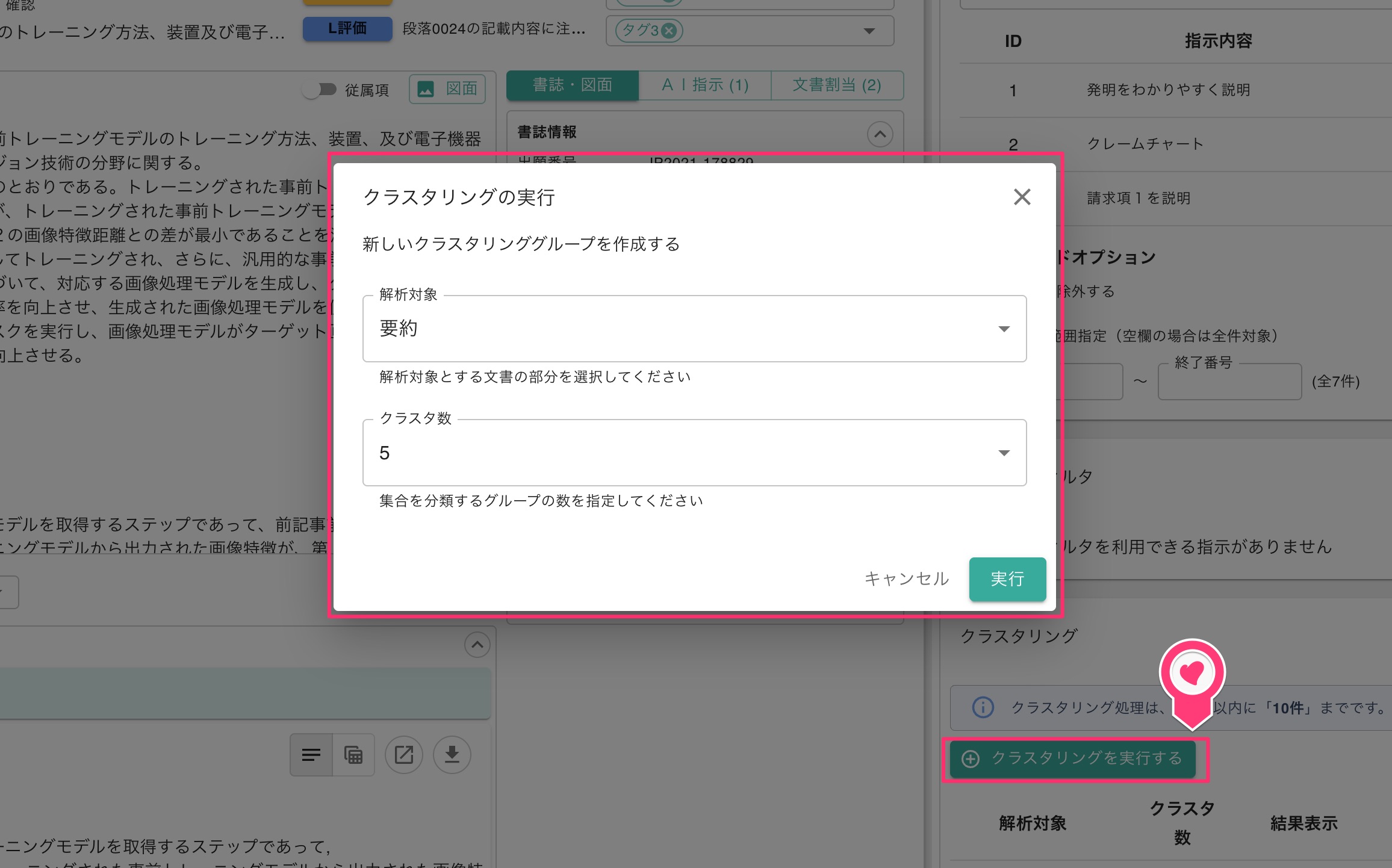Open document in new window icon
This screenshot has height=868, width=1392.
(x=404, y=754)
